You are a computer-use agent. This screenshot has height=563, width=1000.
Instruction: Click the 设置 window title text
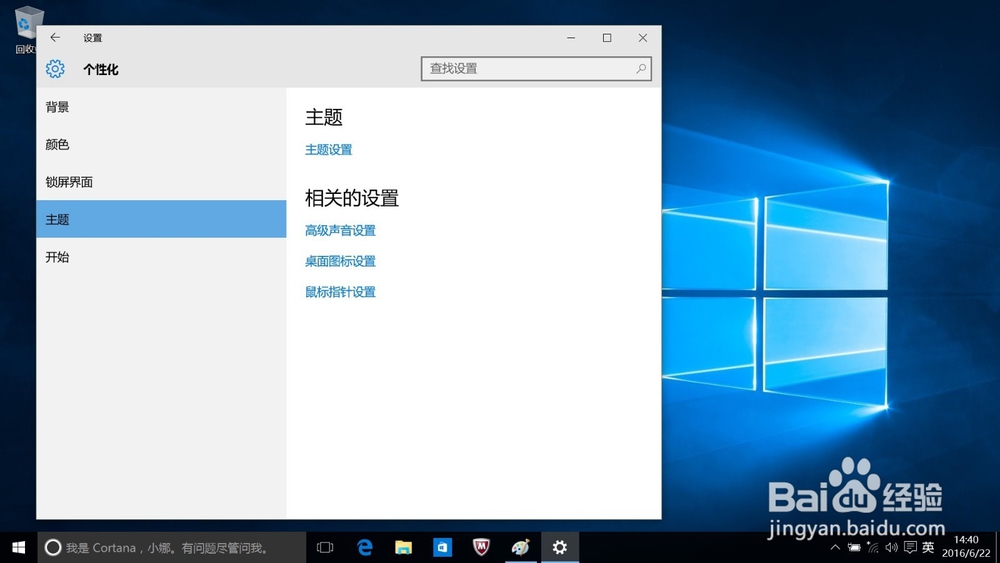click(92, 38)
